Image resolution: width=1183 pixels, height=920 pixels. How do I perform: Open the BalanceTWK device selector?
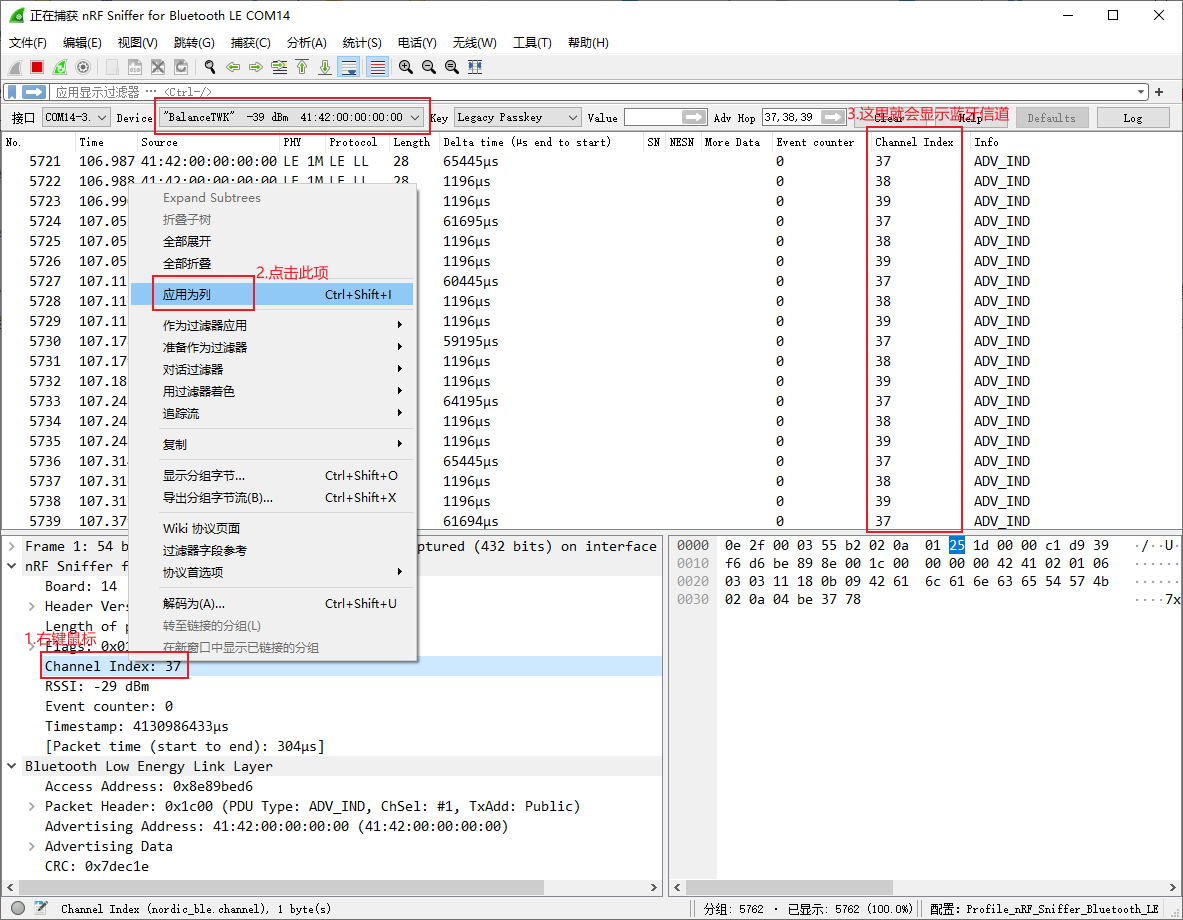tap(290, 117)
